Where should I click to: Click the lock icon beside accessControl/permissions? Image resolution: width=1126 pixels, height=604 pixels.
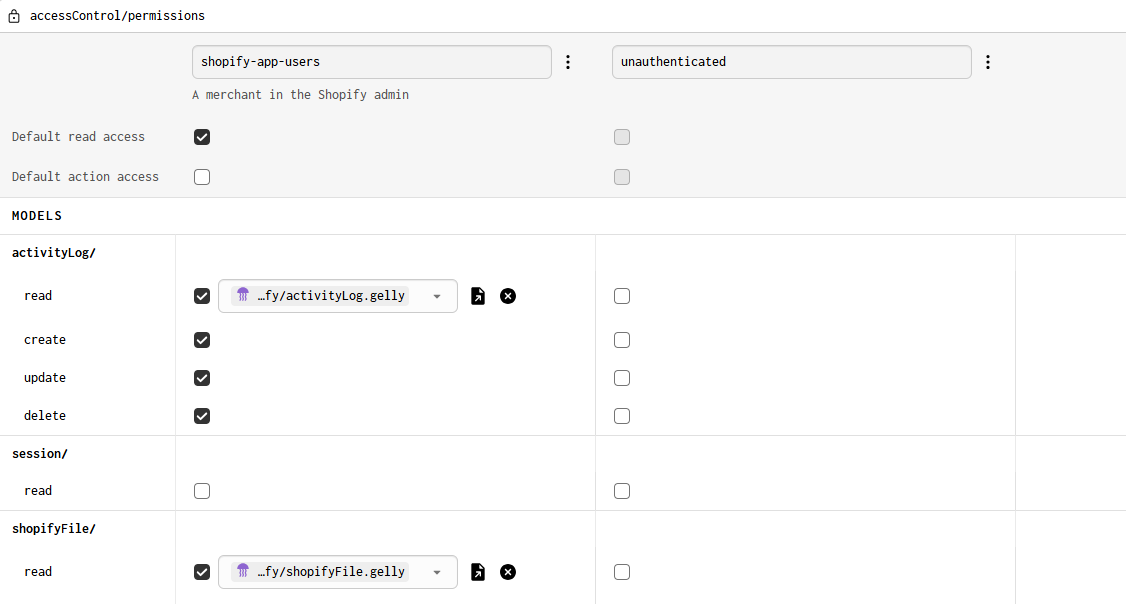coord(14,16)
